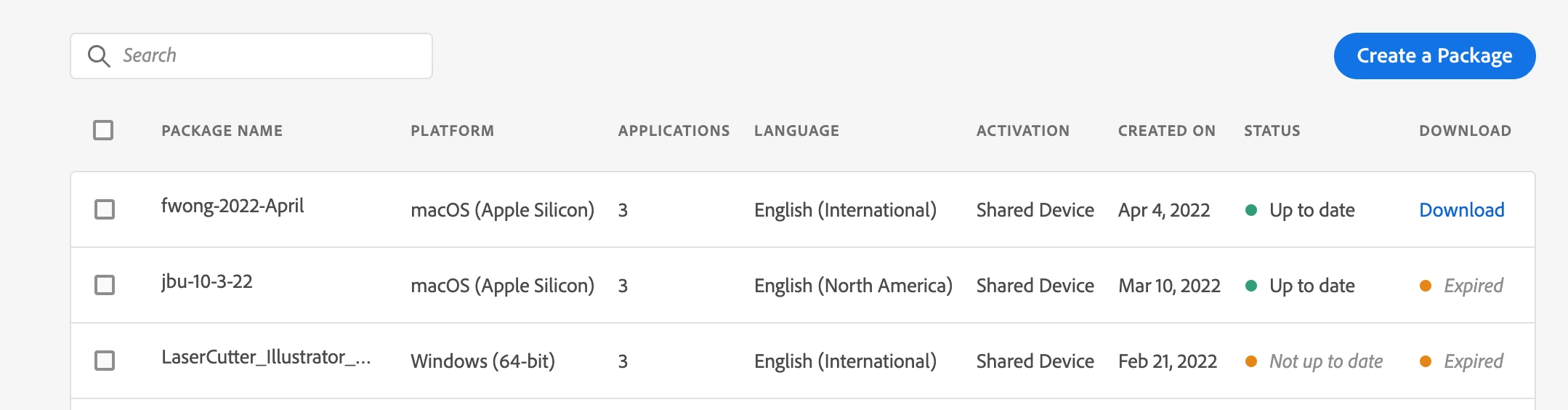Open the fwong-2022-April package name
Image resolution: width=1568 pixels, height=410 pixels.
click(233, 206)
